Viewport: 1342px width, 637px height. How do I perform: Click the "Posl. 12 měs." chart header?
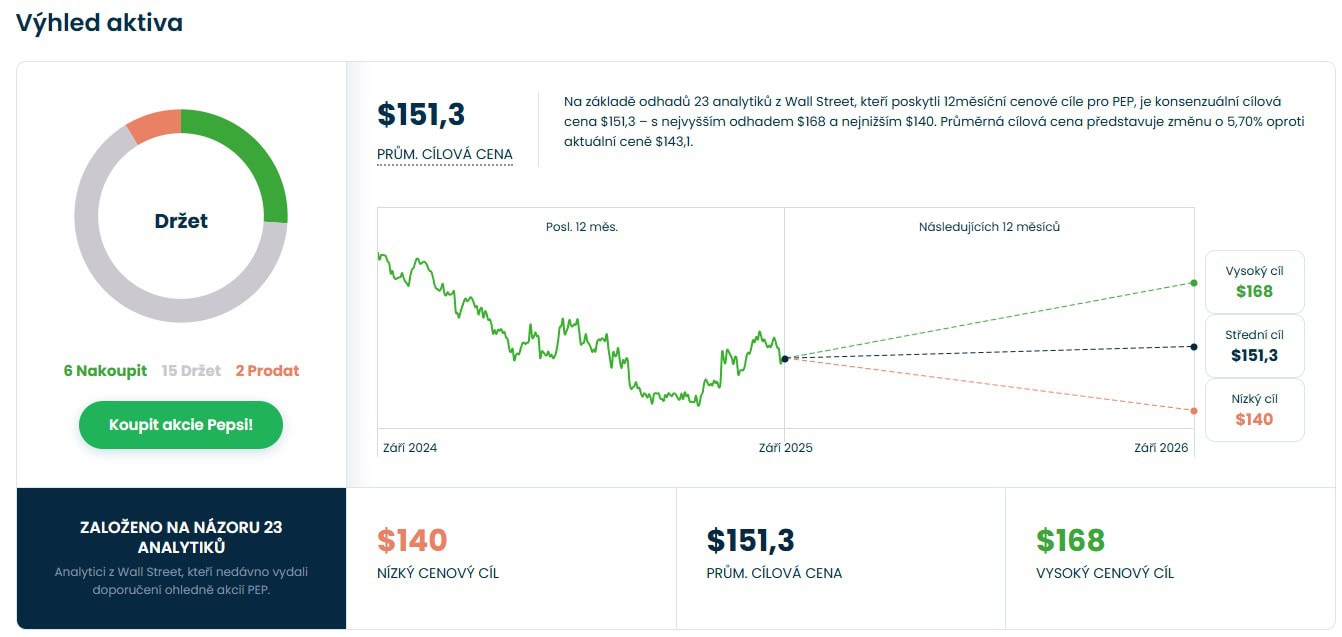(x=581, y=227)
